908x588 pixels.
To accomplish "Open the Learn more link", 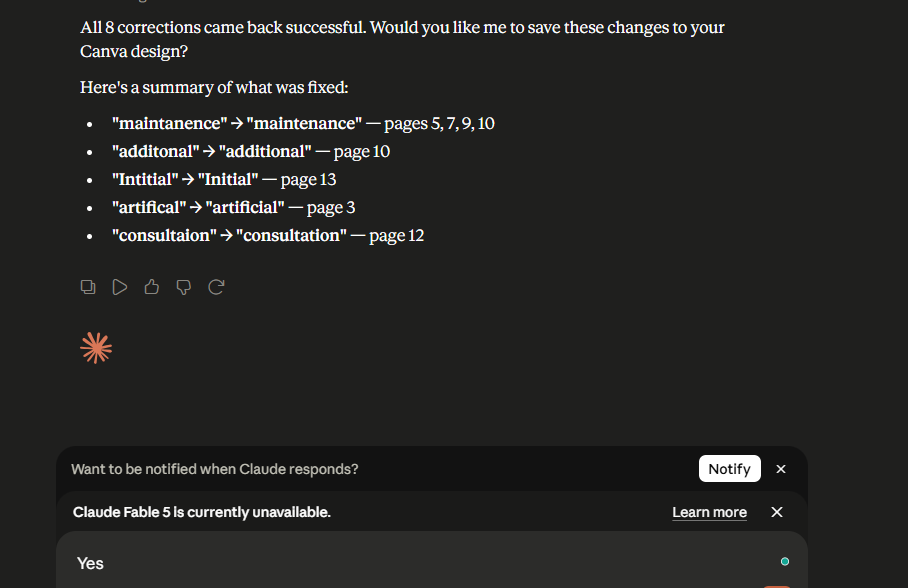I will click(709, 512).
